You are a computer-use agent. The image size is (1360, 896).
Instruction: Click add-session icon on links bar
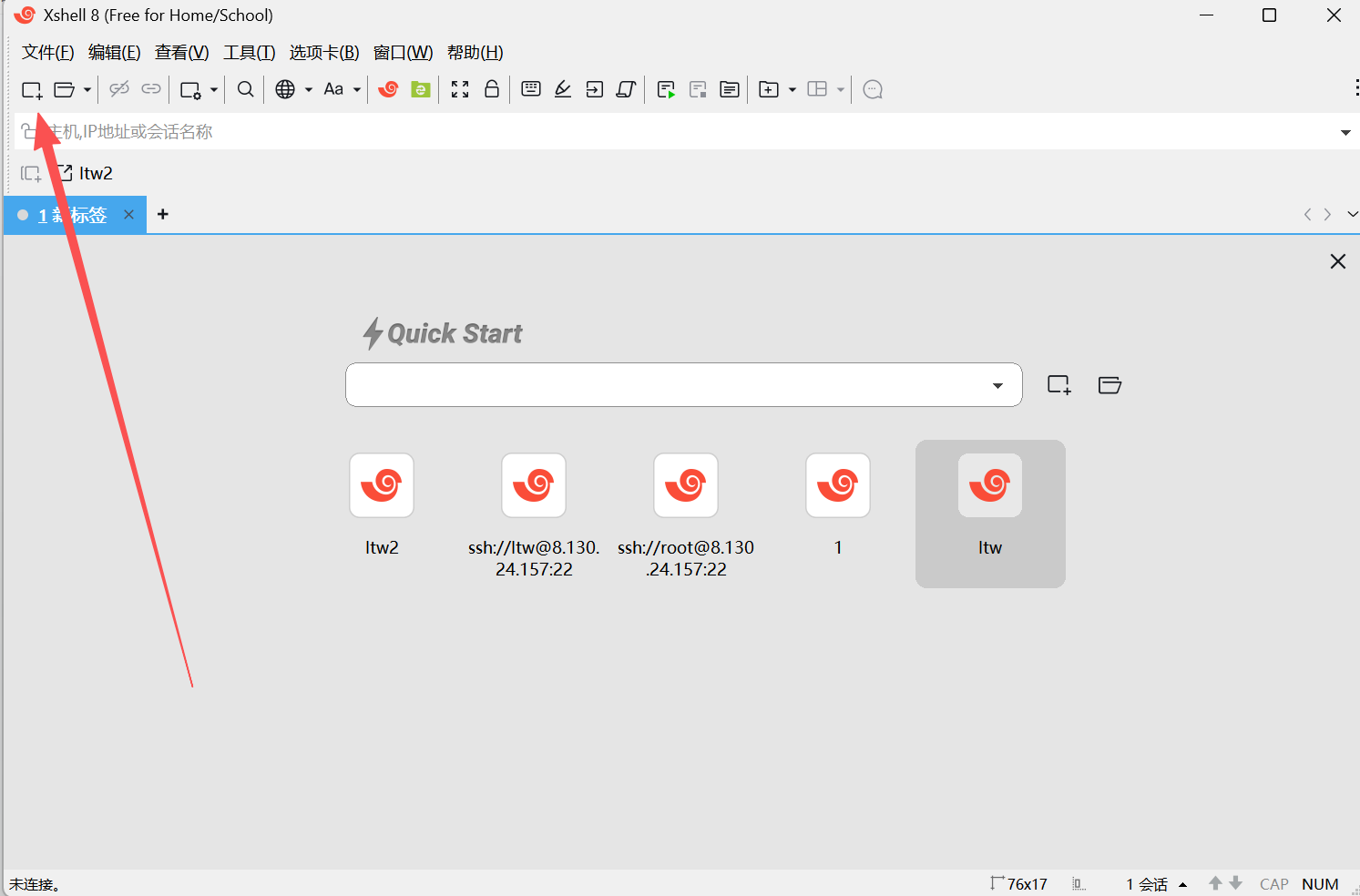31,173
